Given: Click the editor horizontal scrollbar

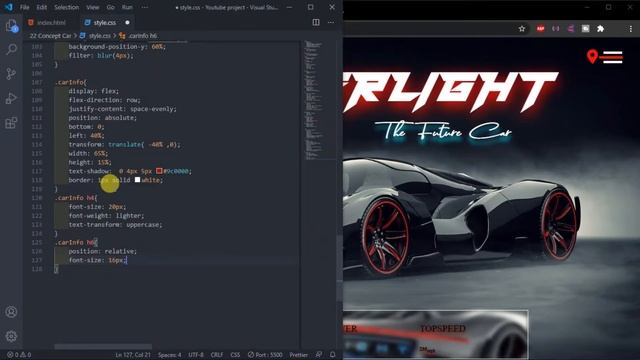Looking at the screenshot, I should [103, 347].
